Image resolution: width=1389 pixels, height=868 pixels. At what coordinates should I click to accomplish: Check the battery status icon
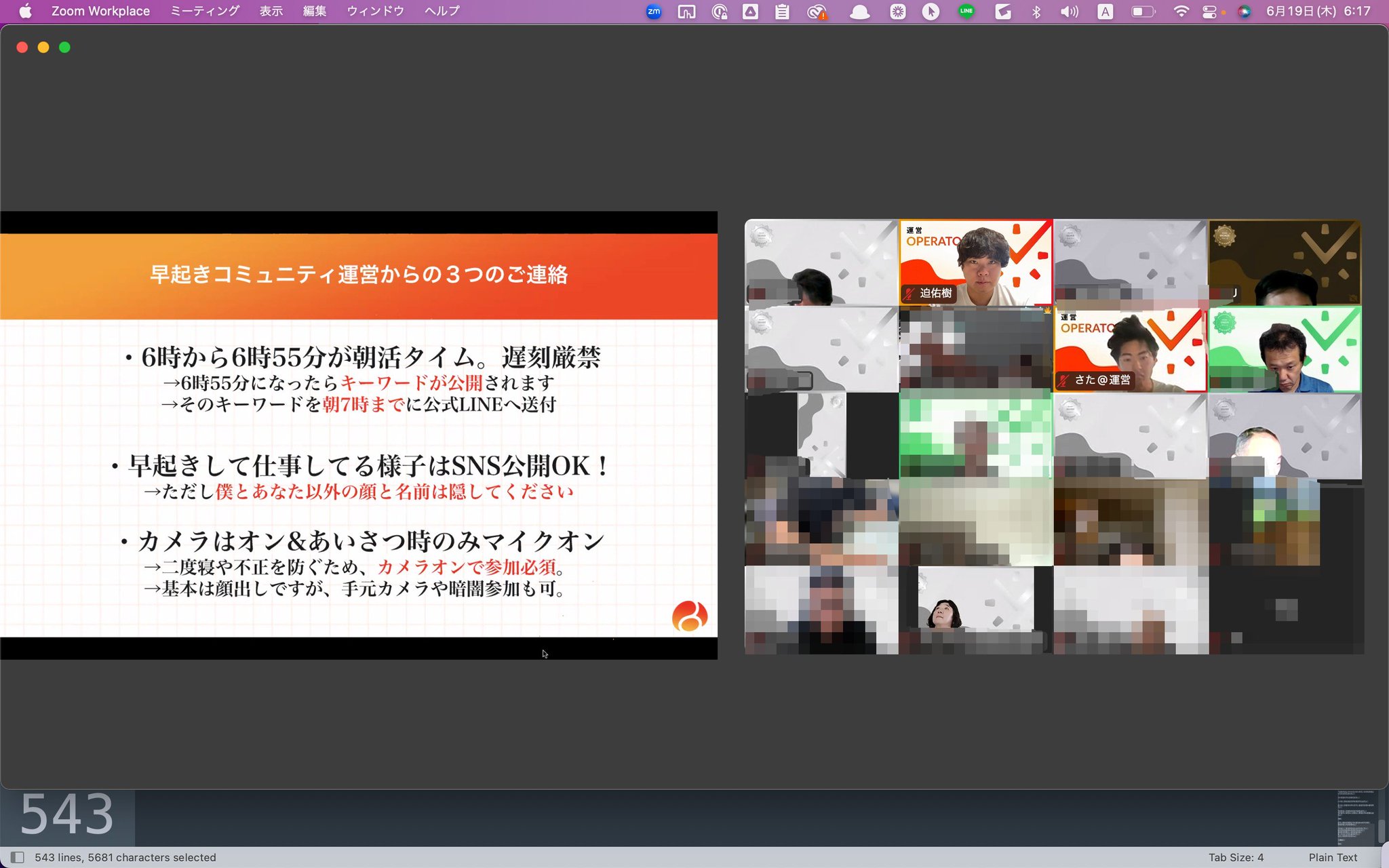[x=1143, y=12]
